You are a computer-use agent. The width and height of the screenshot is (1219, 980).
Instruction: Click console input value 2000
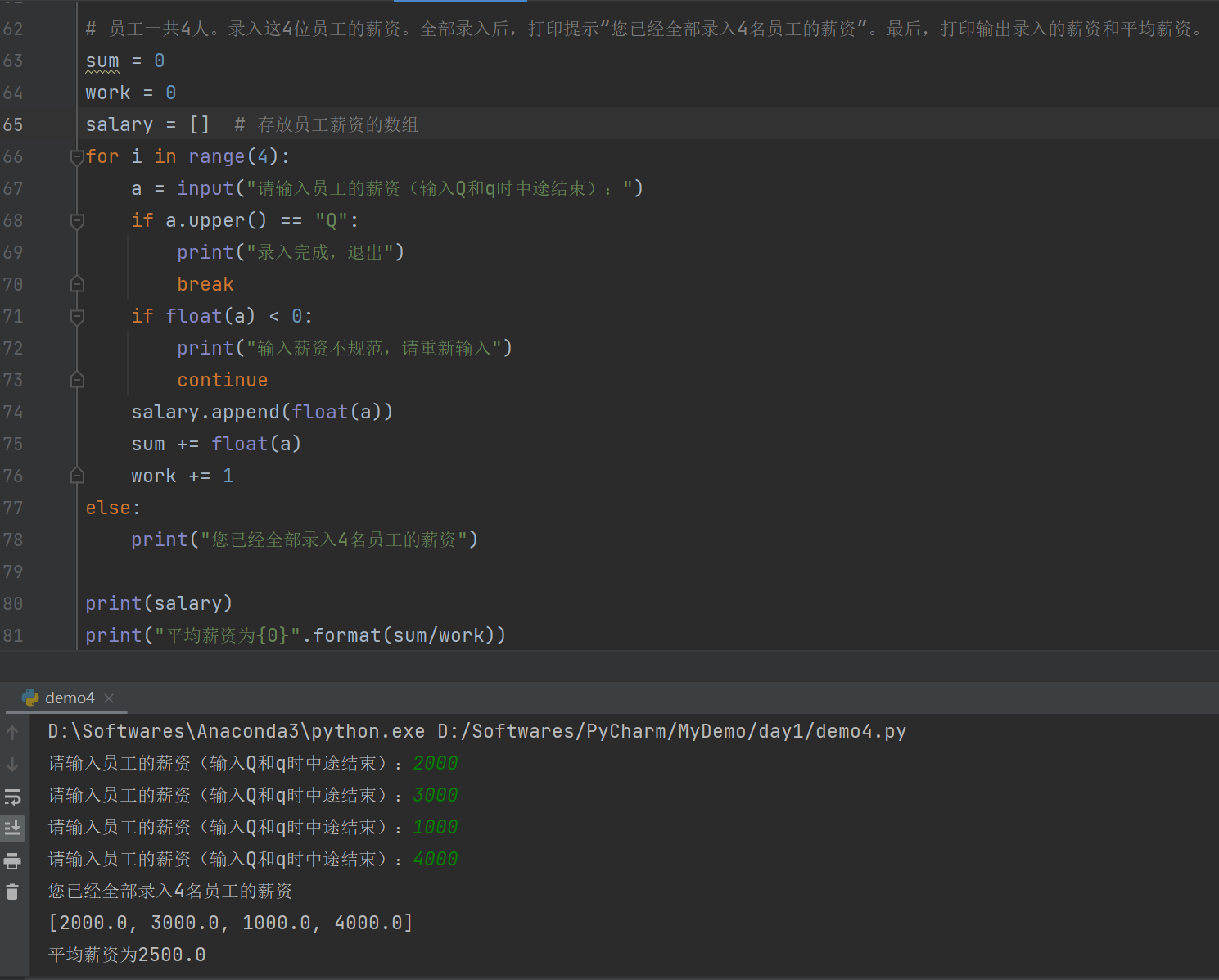coord(435,763)
